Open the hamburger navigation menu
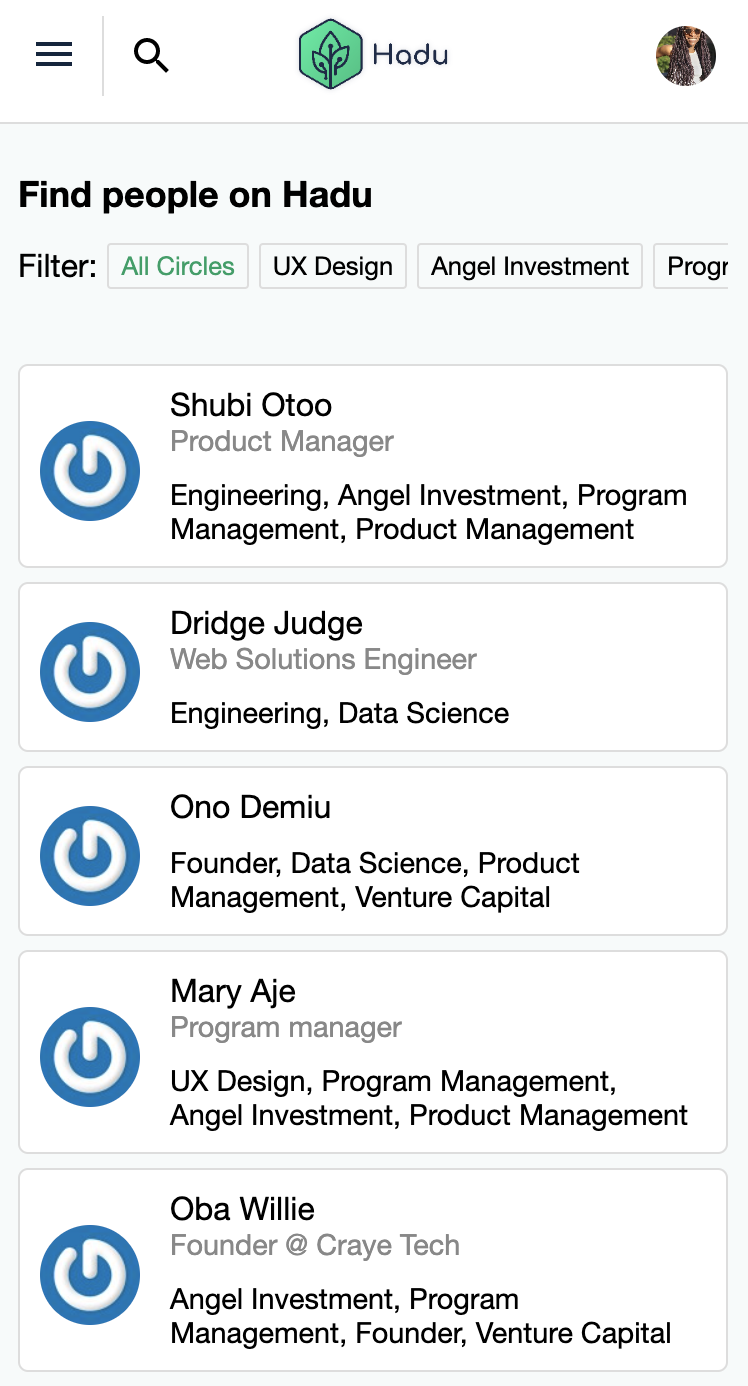Image resolution: width=748 pixels, height=1386 pixels. [x=54, y=55]
